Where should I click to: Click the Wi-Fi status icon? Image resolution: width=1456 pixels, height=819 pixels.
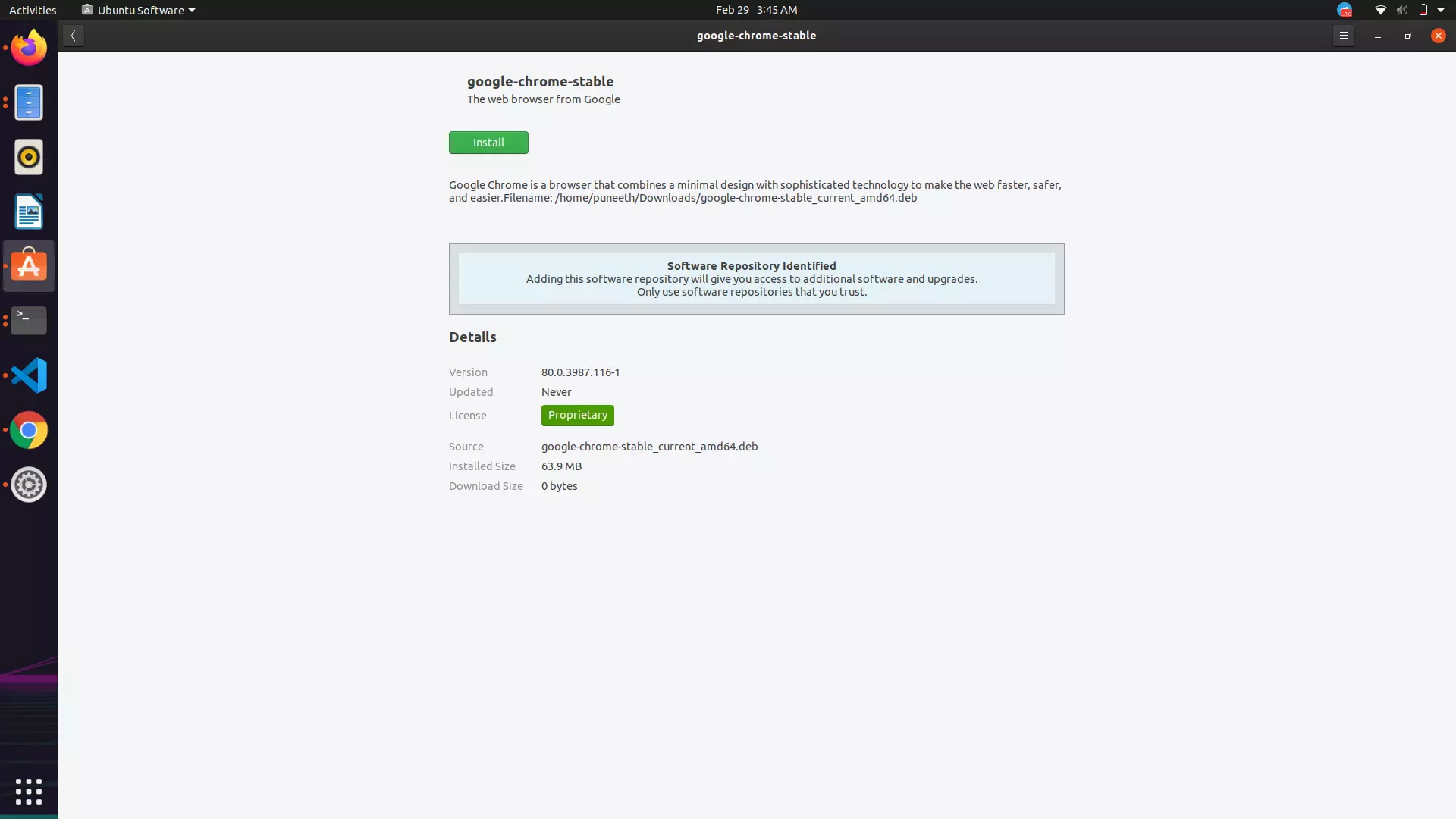tap(1380, 10)
